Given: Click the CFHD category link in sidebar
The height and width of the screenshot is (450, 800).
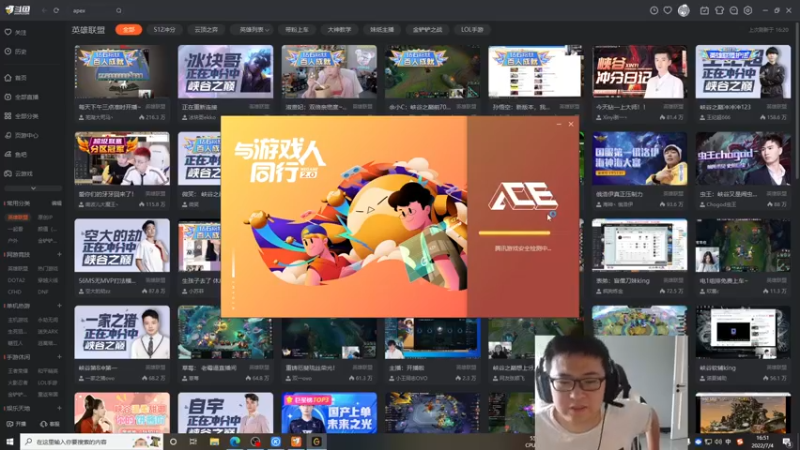Looking at the screenshot, I should coord(14,292).
